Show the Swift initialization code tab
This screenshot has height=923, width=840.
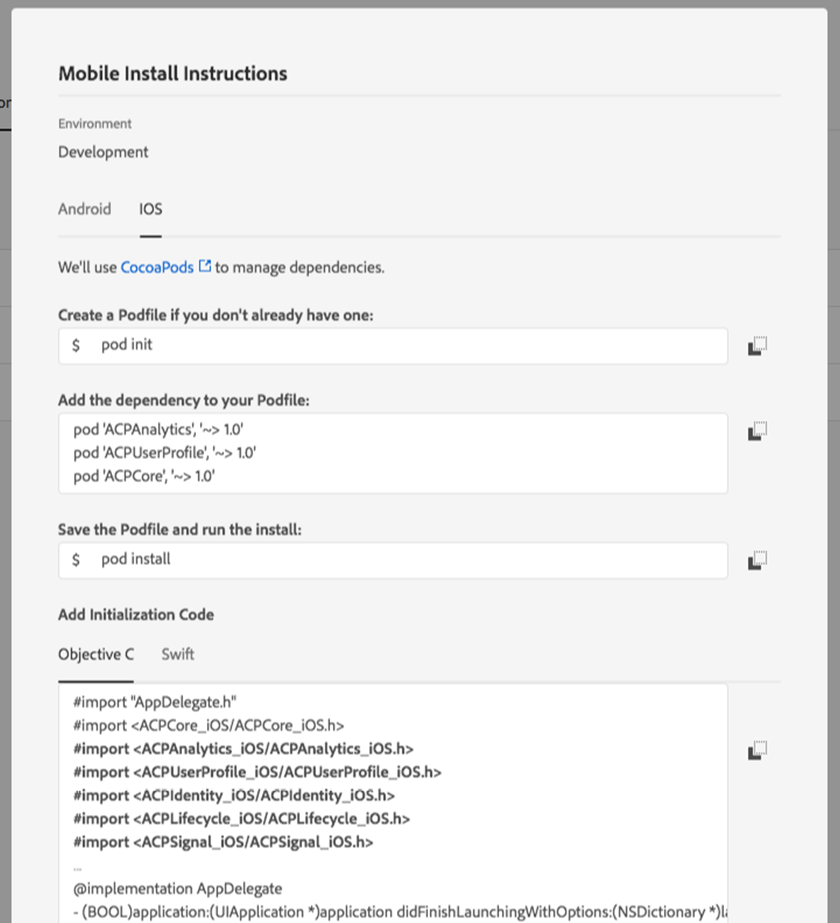pyautogui.click(x=178, y=654)
